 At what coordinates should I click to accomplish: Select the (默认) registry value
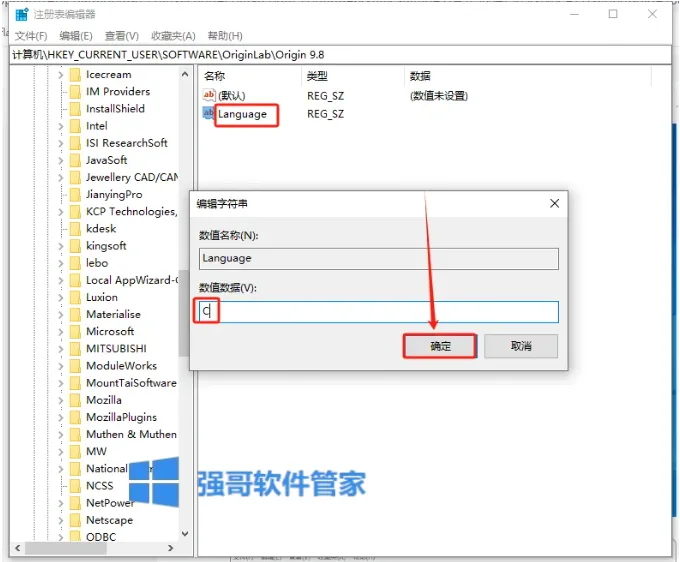(232, 95)
